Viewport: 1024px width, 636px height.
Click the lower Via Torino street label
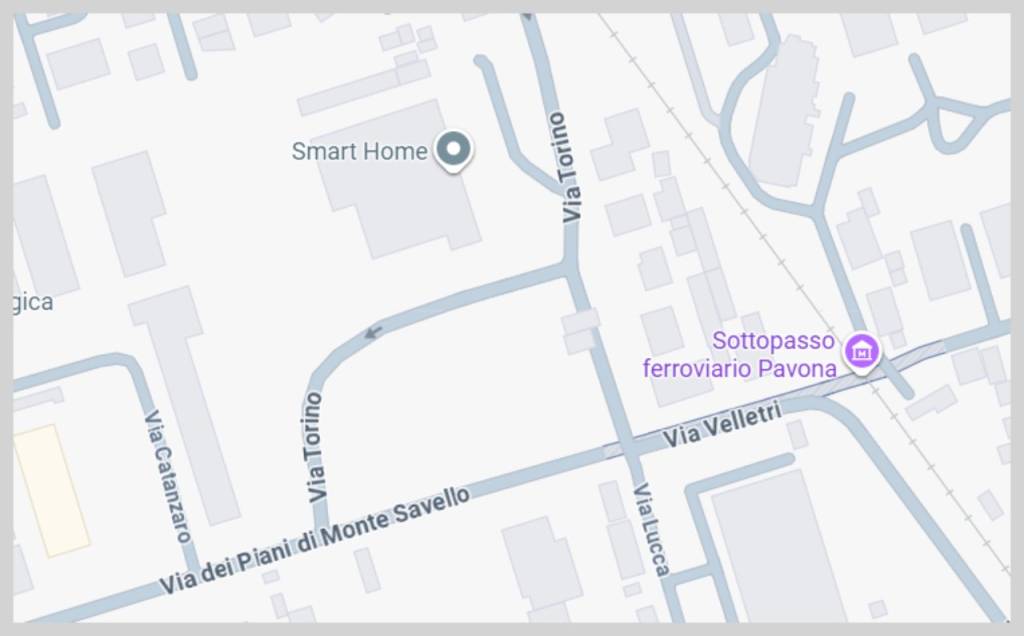tap(315, 447)
